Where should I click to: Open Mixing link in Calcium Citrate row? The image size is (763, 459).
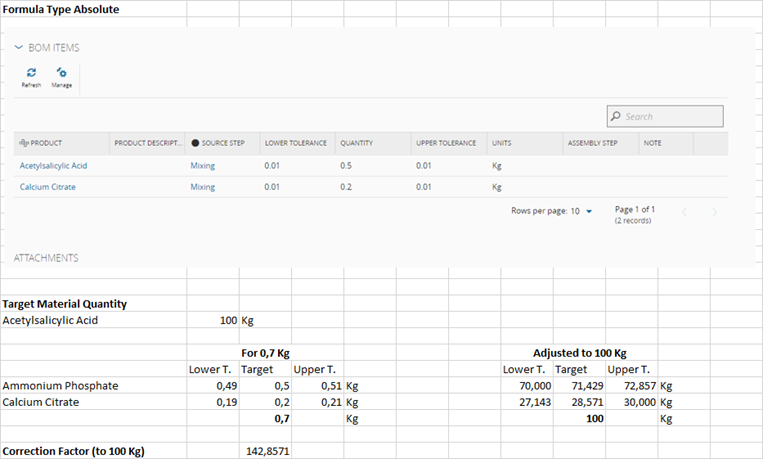click(202, 187)
